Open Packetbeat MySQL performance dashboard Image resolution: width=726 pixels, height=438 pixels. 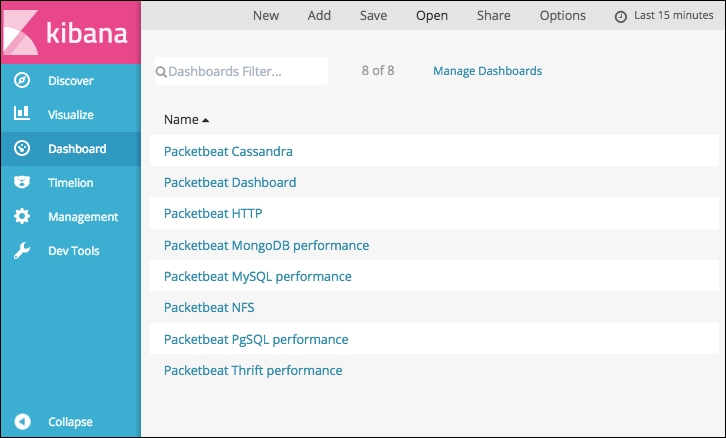258,276
